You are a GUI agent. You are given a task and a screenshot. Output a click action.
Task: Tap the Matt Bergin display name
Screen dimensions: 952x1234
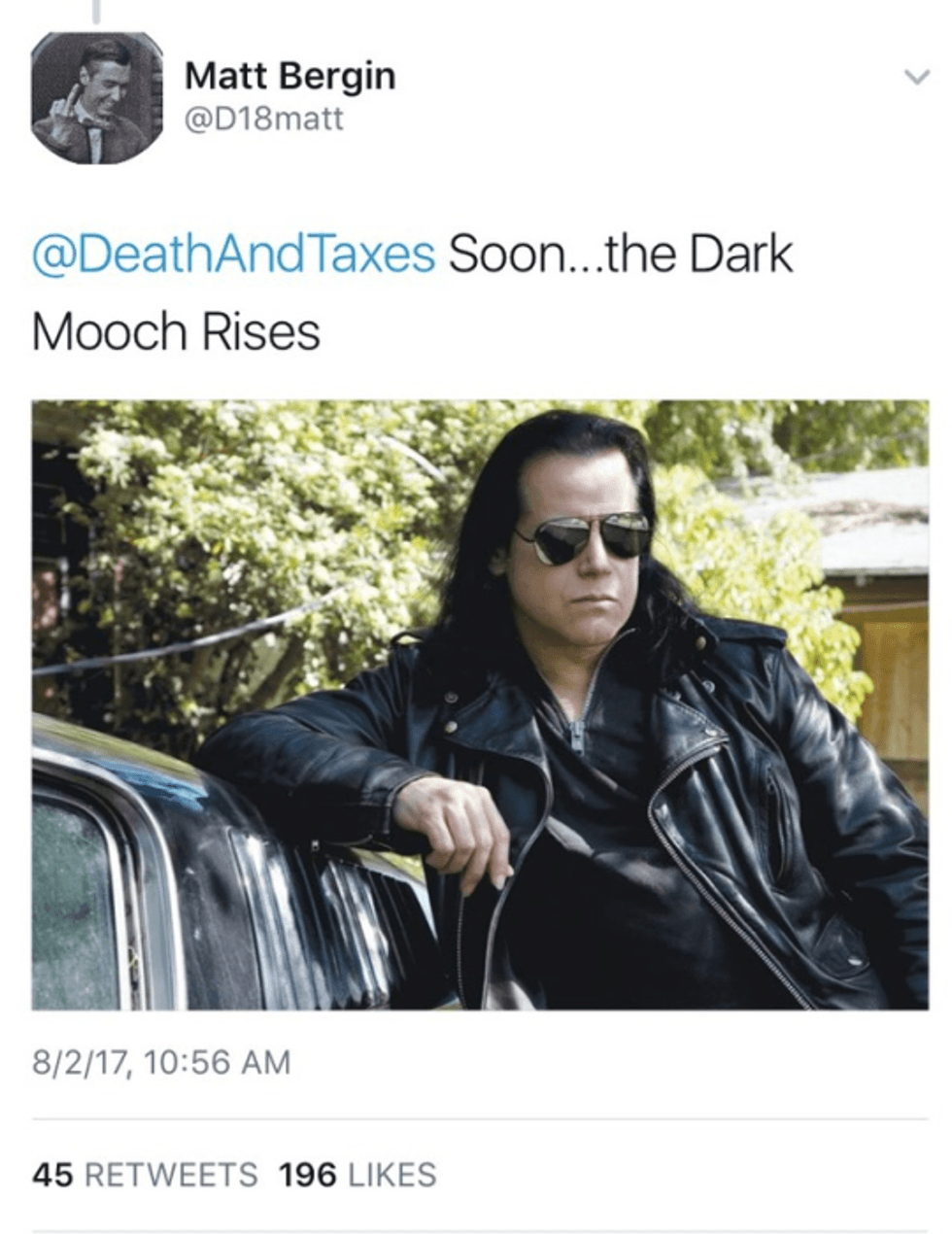point(289,75)
